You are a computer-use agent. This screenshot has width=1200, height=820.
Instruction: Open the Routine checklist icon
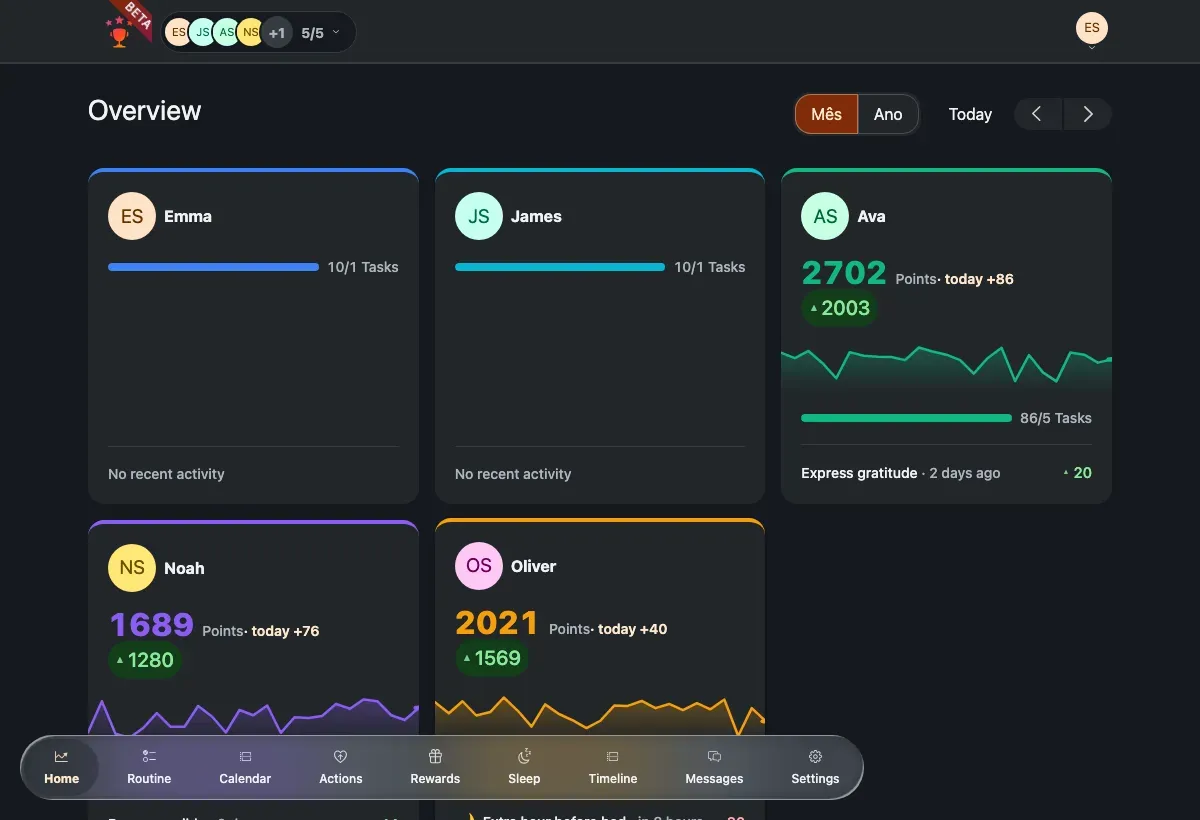coord(149,757)
